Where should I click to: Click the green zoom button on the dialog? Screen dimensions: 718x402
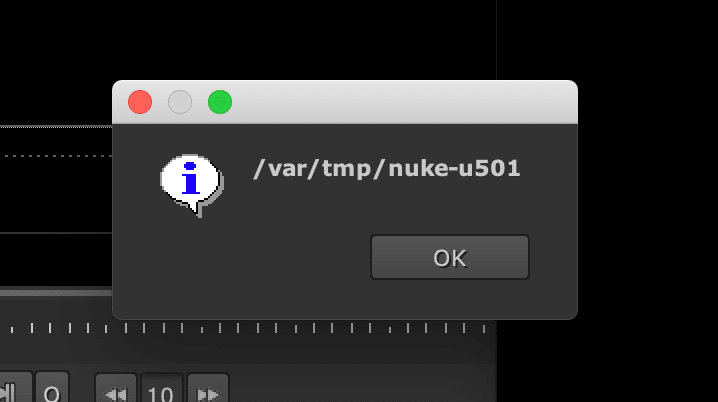pos(220,102)
